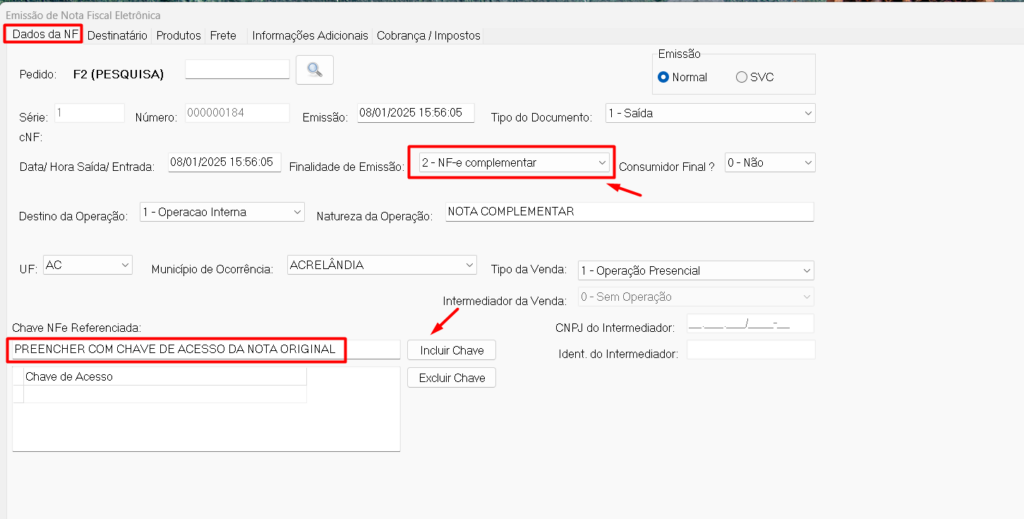Open the UF state dropdown
The height and width of the screenshot is (519, 1024).
88,265
